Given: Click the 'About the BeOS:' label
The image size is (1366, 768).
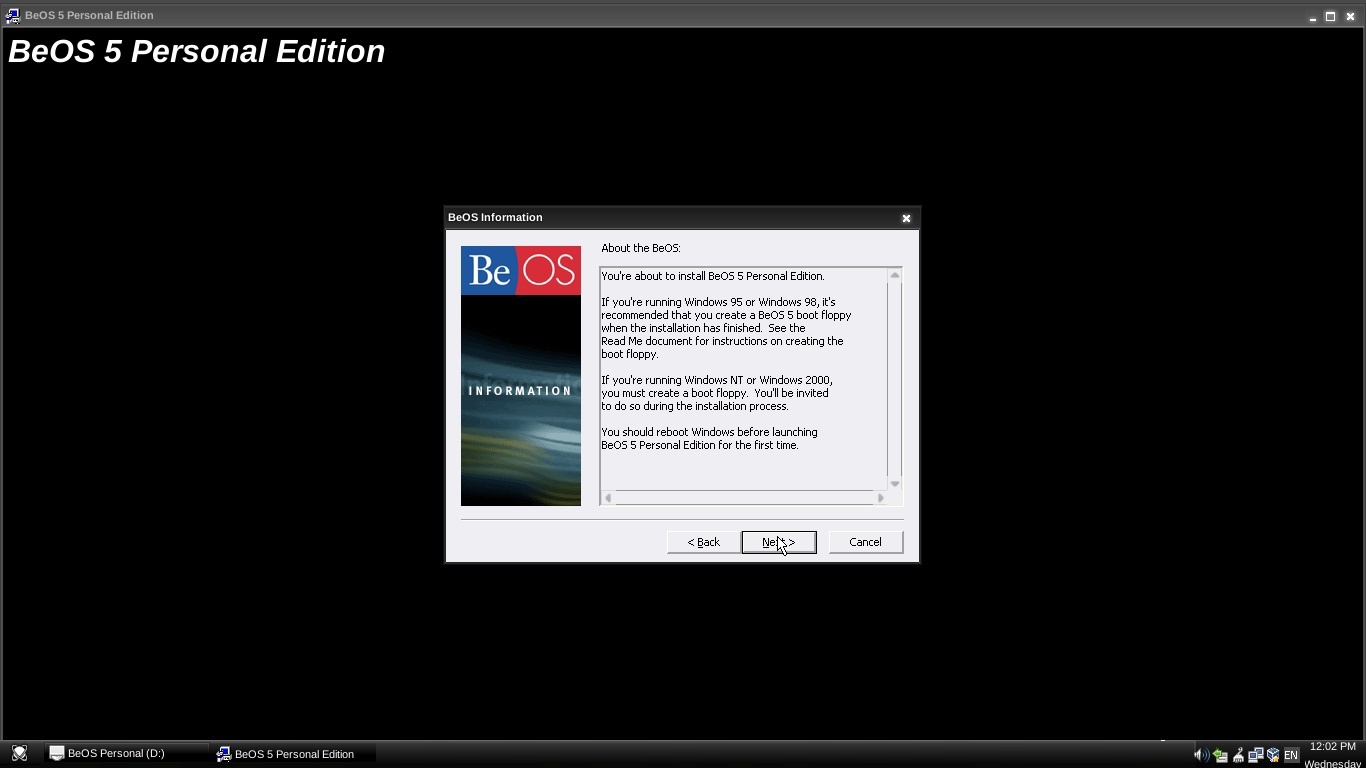Looking at the screenshot, I should 641,248.
